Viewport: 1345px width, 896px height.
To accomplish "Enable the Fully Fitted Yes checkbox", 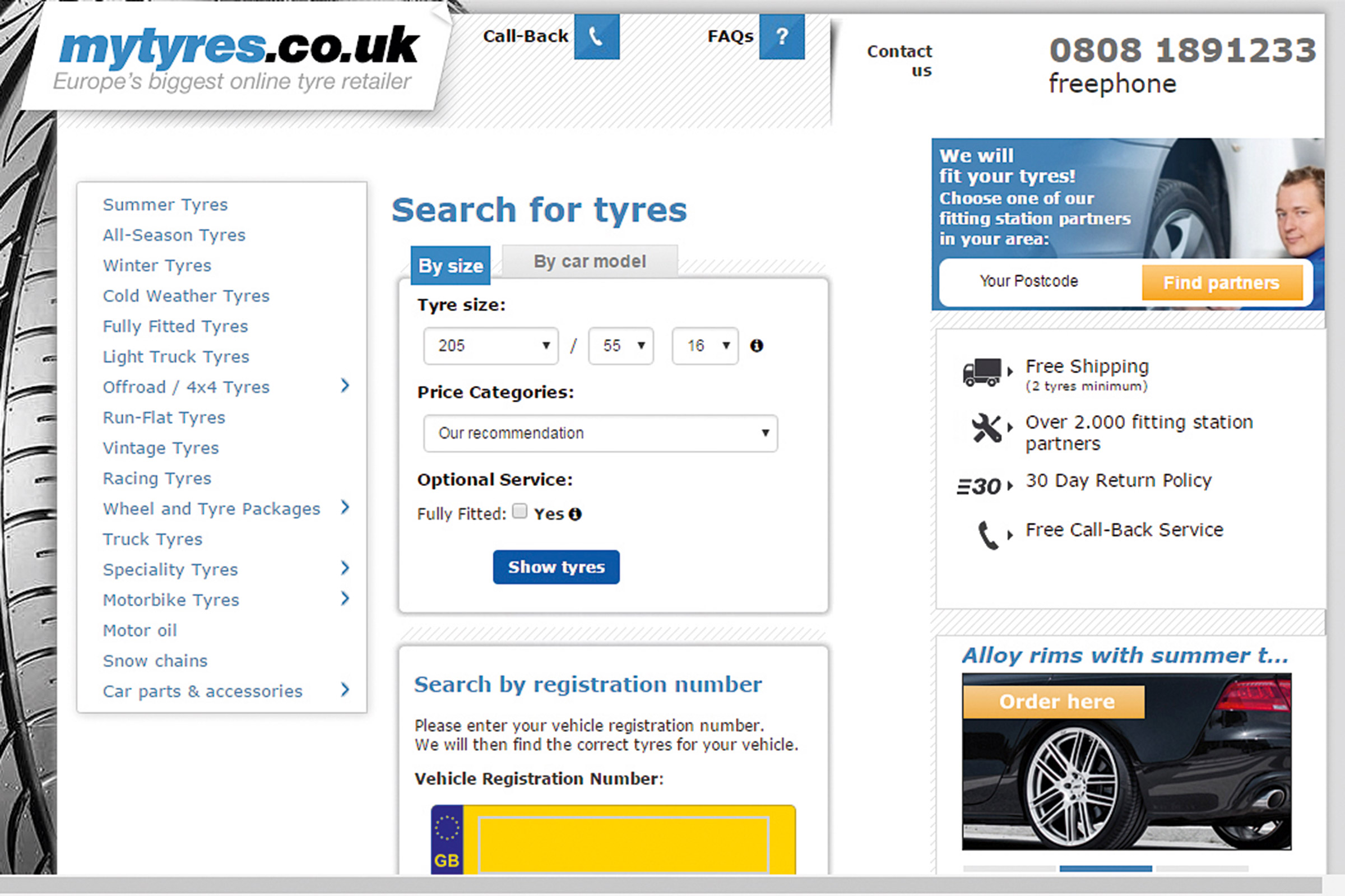I will [x=520, y=512].
